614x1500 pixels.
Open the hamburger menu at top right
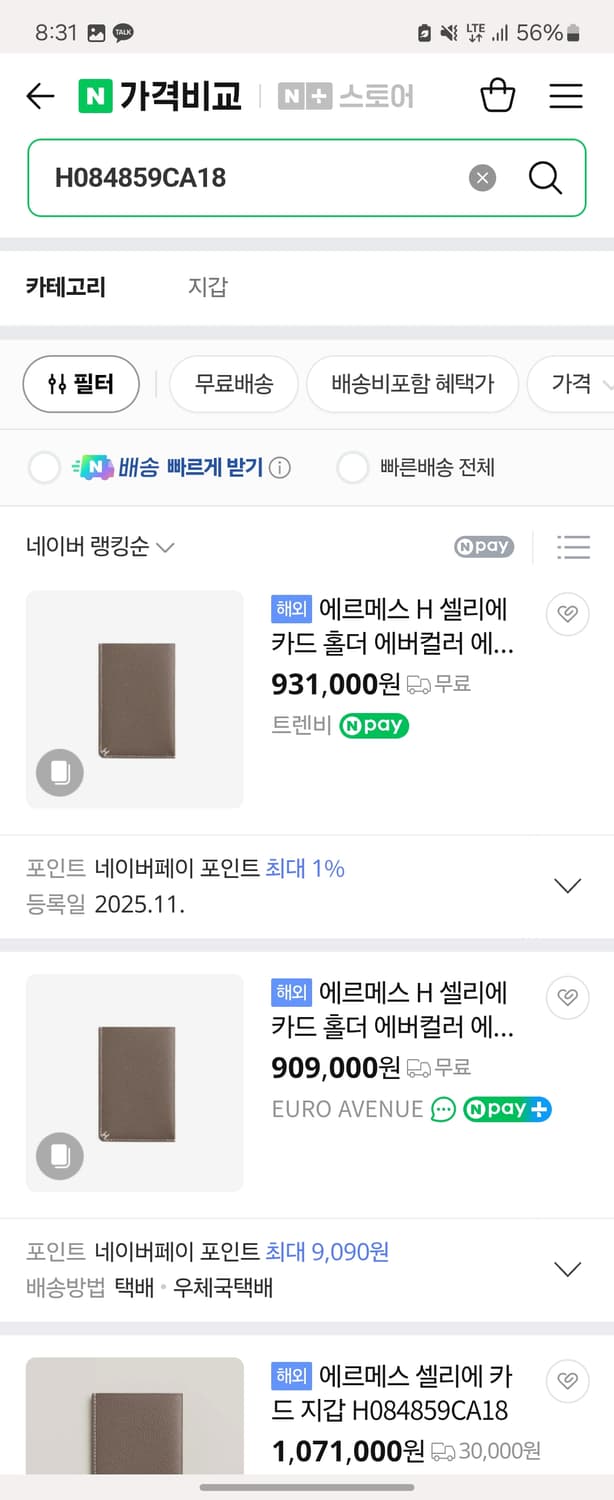(566, 95)
